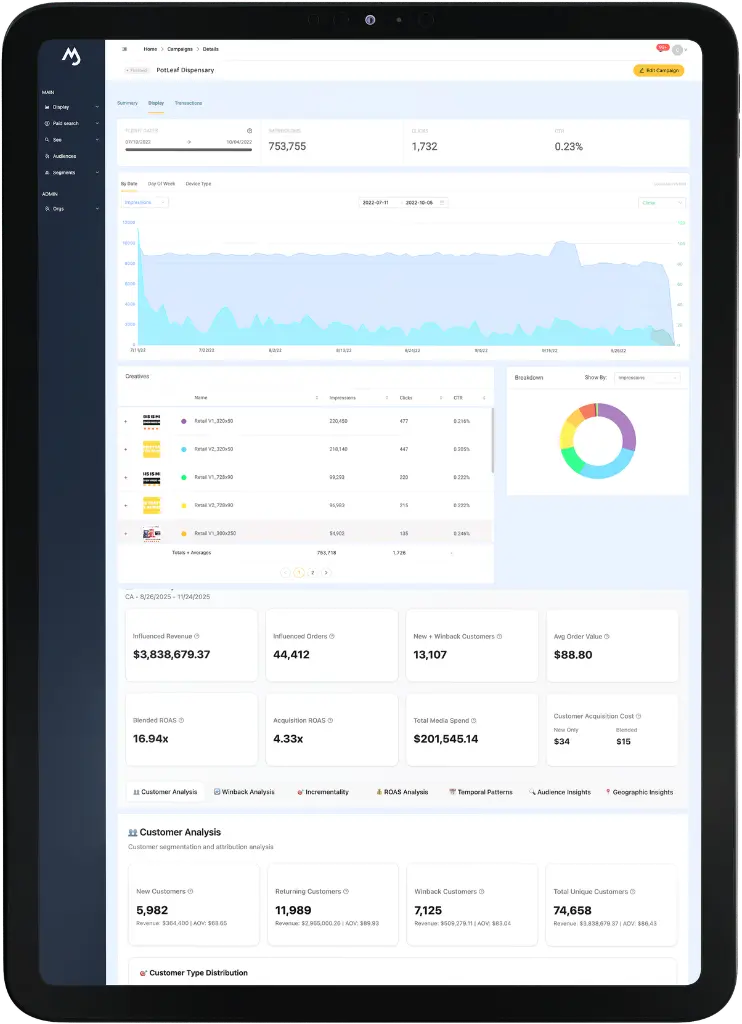Click the Blended ROAS info icon

point(182,720)
